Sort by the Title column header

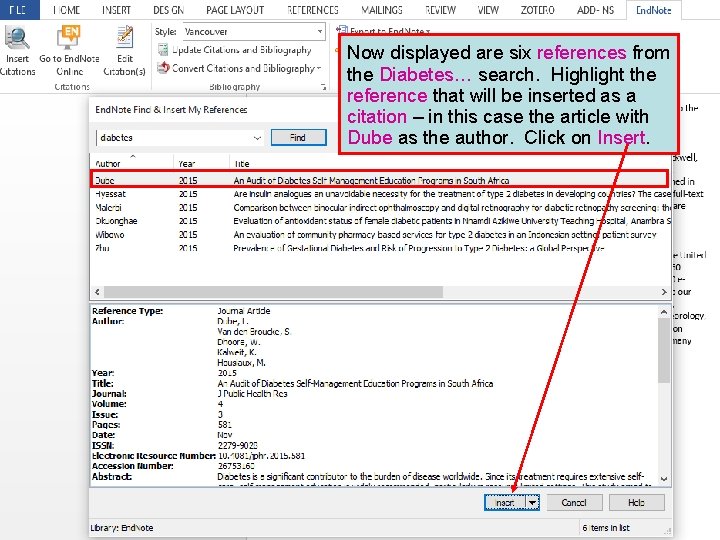pyautogui.click(x=450, y=163)
